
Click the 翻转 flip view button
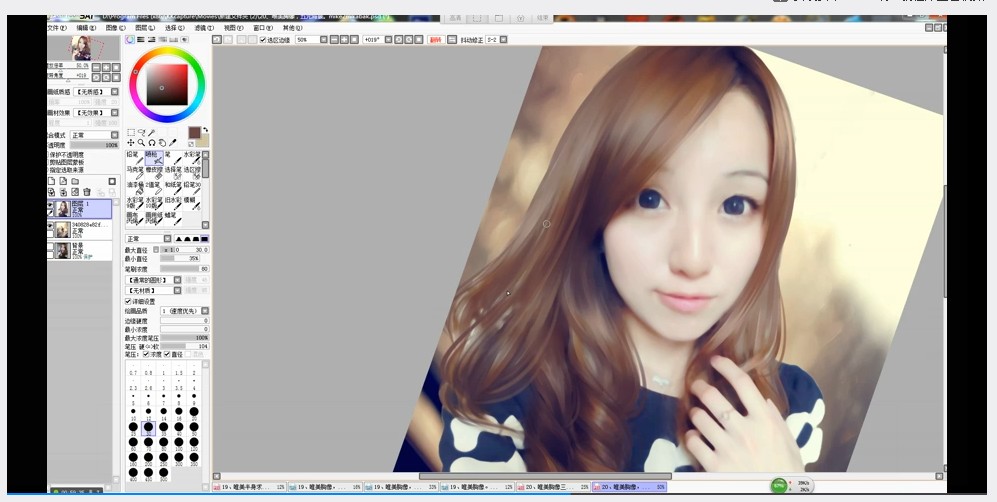click(436, 39)
